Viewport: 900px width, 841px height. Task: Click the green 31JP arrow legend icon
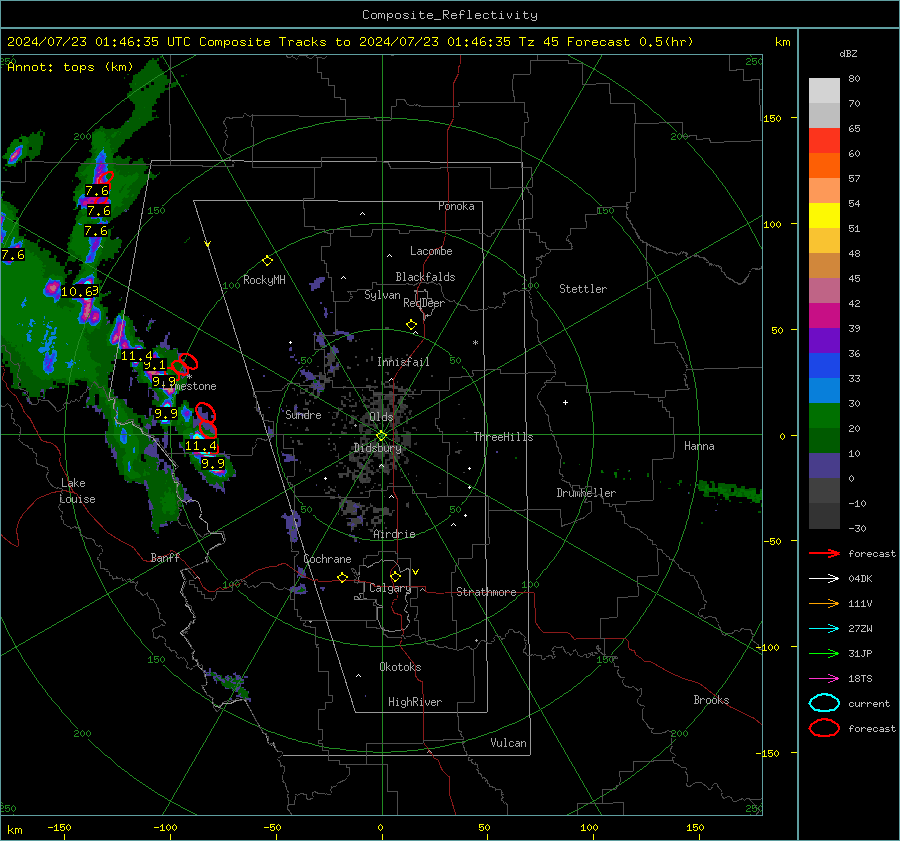click(x=824, y=653)
